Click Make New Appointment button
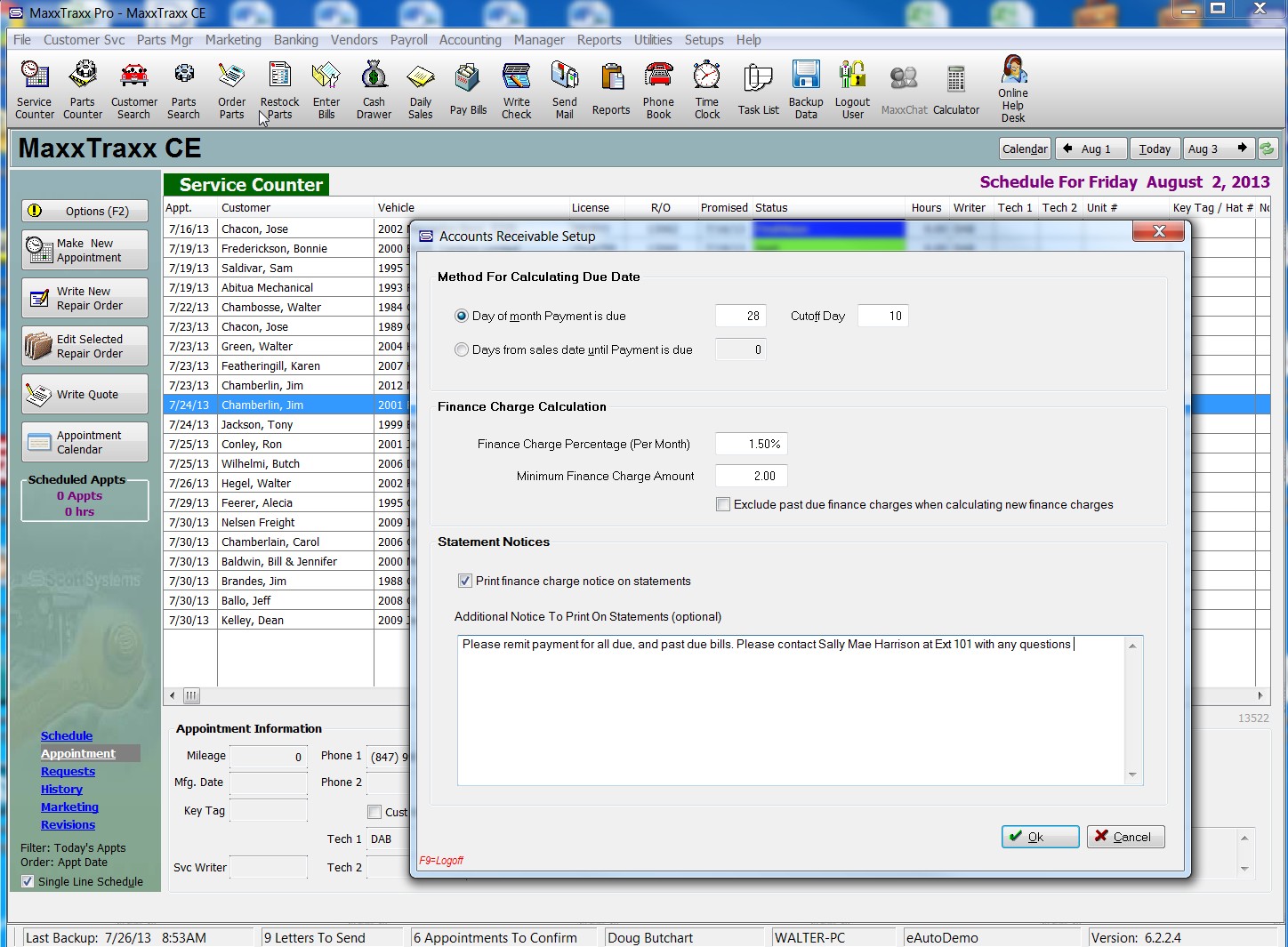The image size is (1288, 947). click(85, 250)
